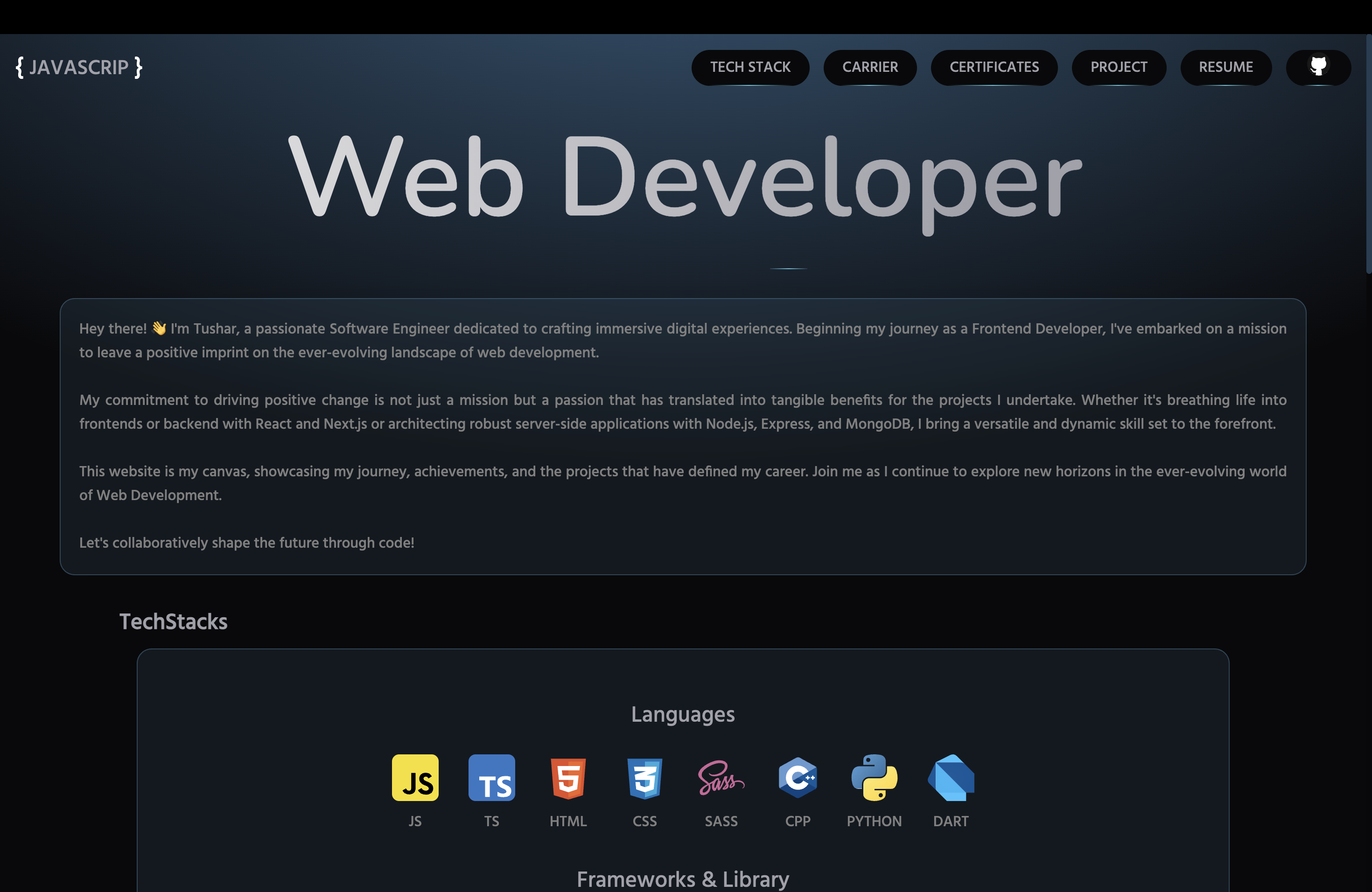Open the Resume nav button
Viewport: 1372px width, 892px height.
tap(1225, 67)
